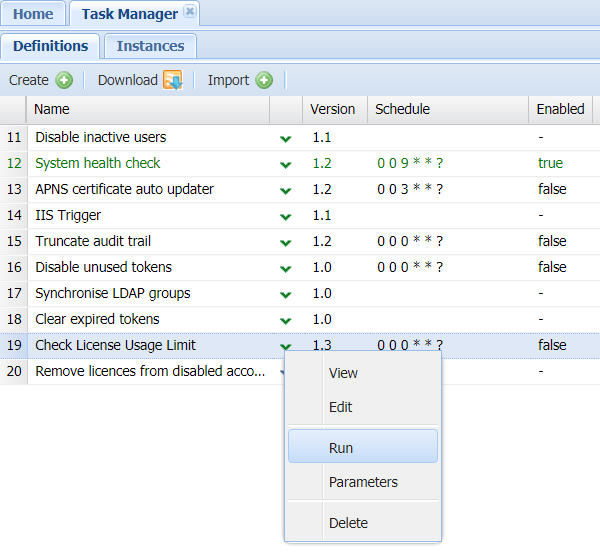The height and width of the screenshot is (552, 600).
Task: Choose Delete from the context menu
Action: pos(348,523)
